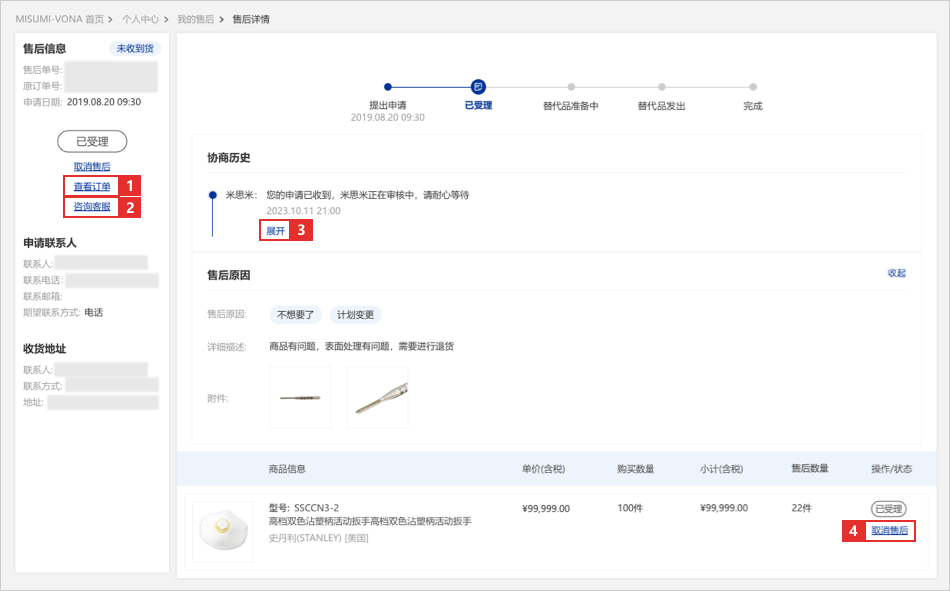This screenshot has height=591, width=950.
Task: Click the 已受理 status button in sidebar
Action: click(92, 141)
